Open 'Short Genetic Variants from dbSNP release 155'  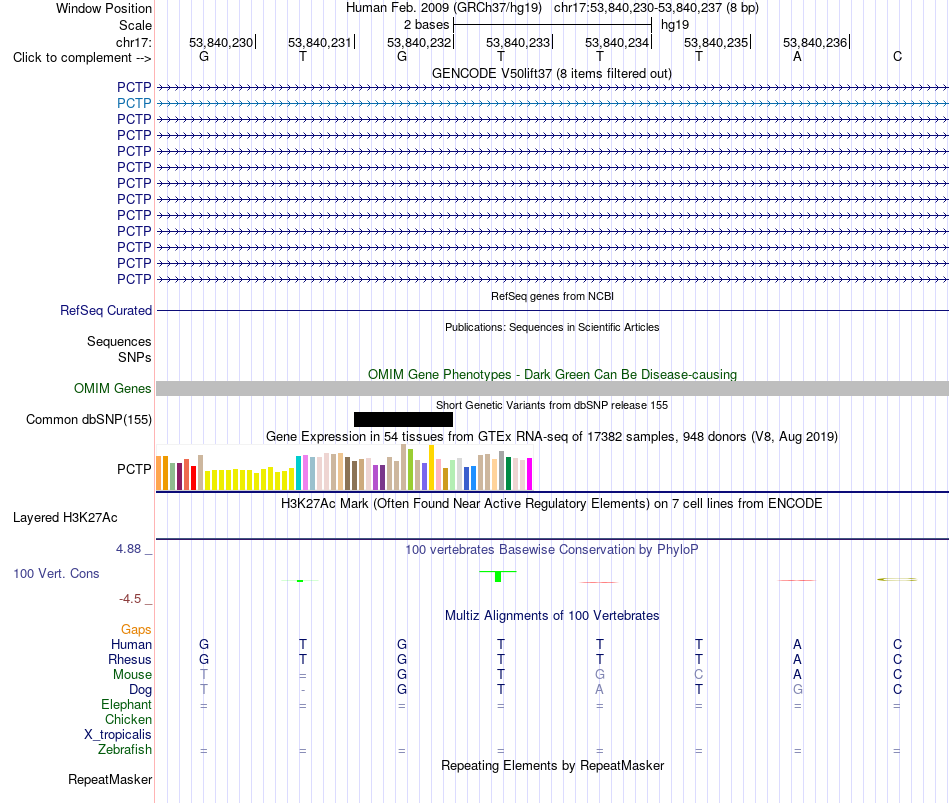(x=552, y=405)
